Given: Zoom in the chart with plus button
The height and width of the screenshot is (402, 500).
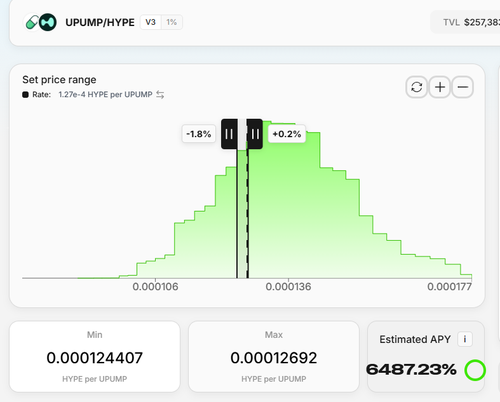Looking at the screenshot, I should pos(440,87).
